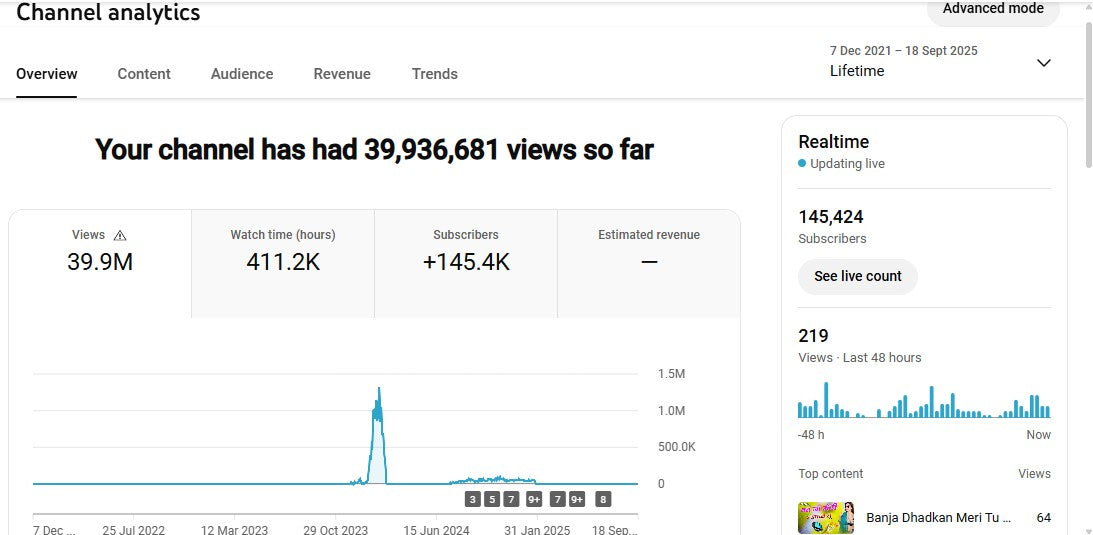Open the Banja Dhadkan Meri Tu video thumbnail
The height and width of the screenshot is (535, 1093).
point(826,517)
